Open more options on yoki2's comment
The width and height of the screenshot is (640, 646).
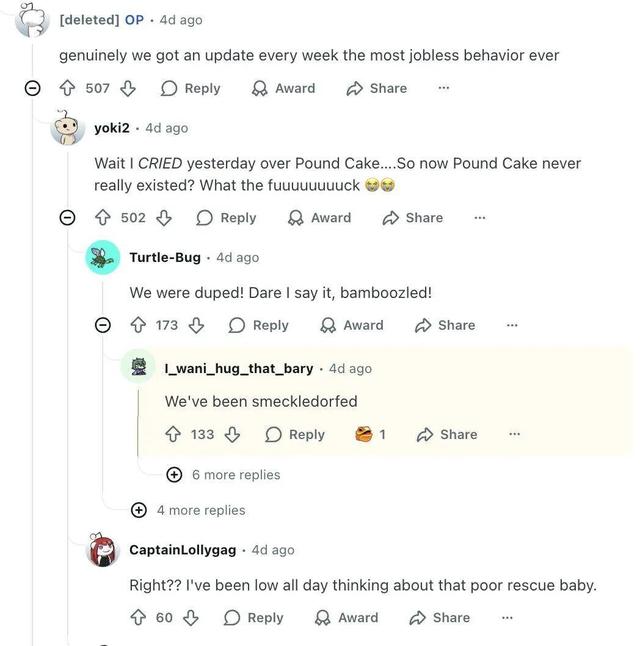(x=479, y=217)
